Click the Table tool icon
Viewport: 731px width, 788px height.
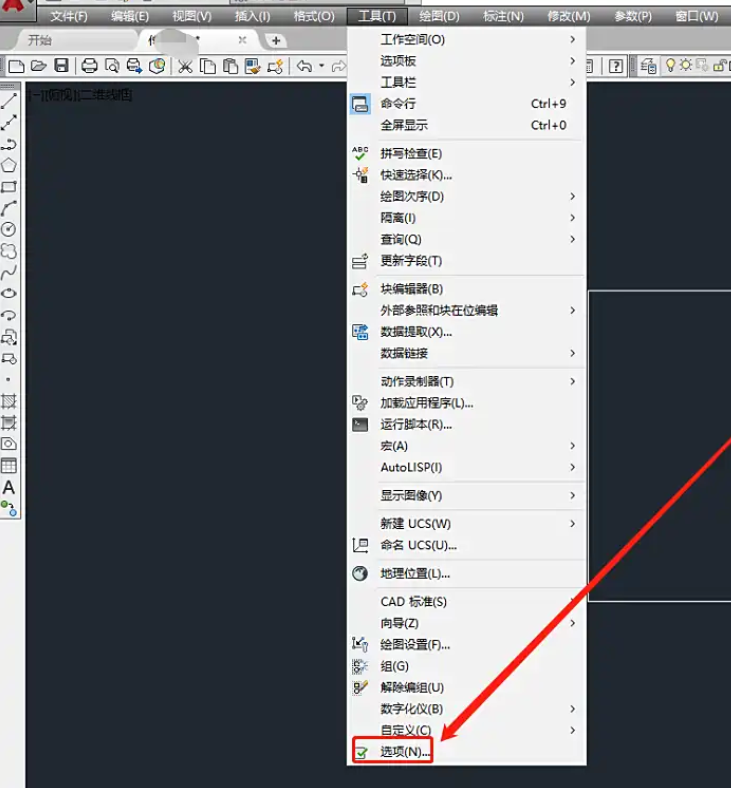9,465
